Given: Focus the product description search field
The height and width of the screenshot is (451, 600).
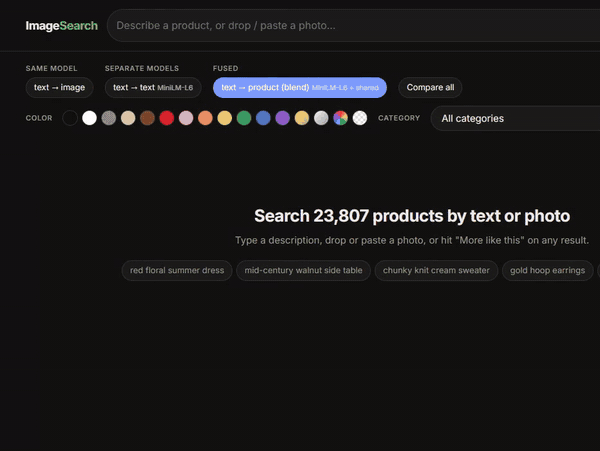Looking at the screenshot, I should click(354, 26).
